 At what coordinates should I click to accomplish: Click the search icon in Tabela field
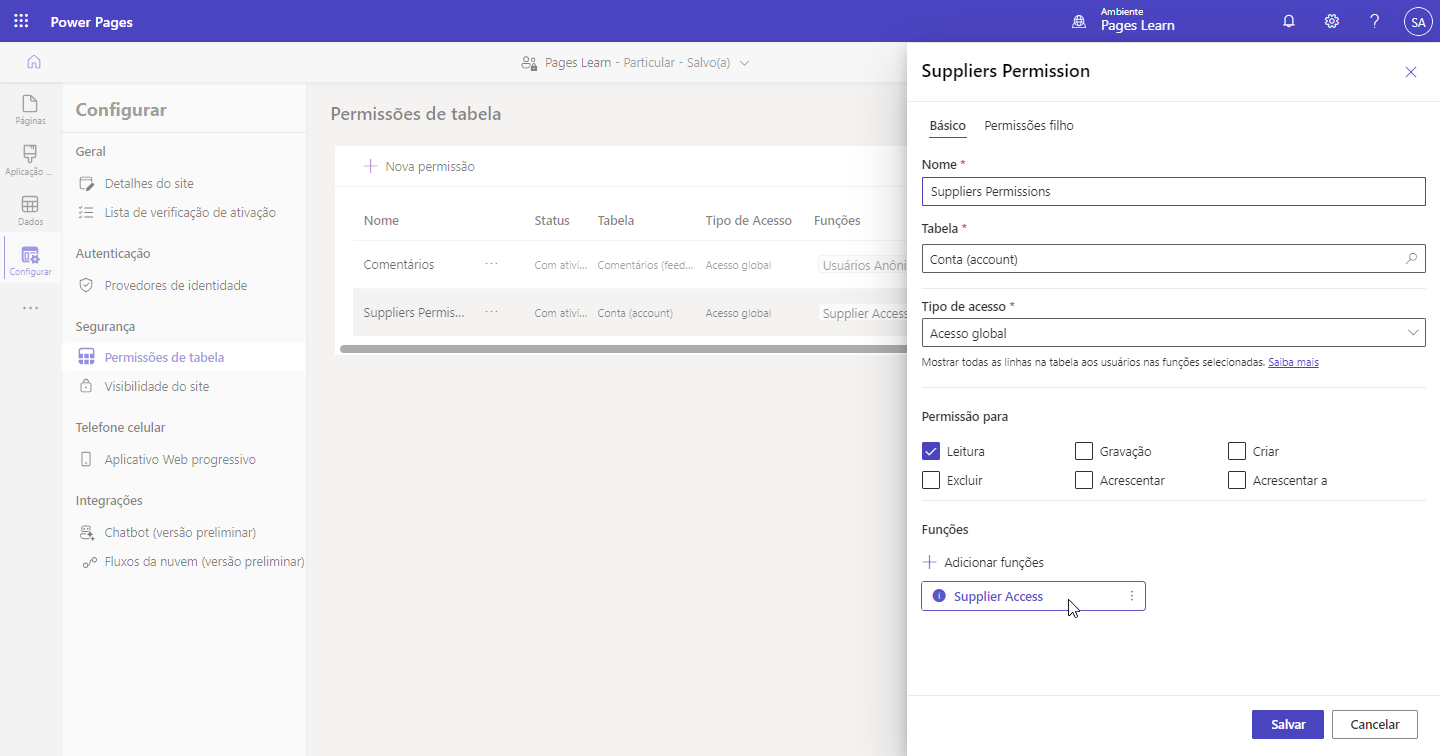[1411, 259]
